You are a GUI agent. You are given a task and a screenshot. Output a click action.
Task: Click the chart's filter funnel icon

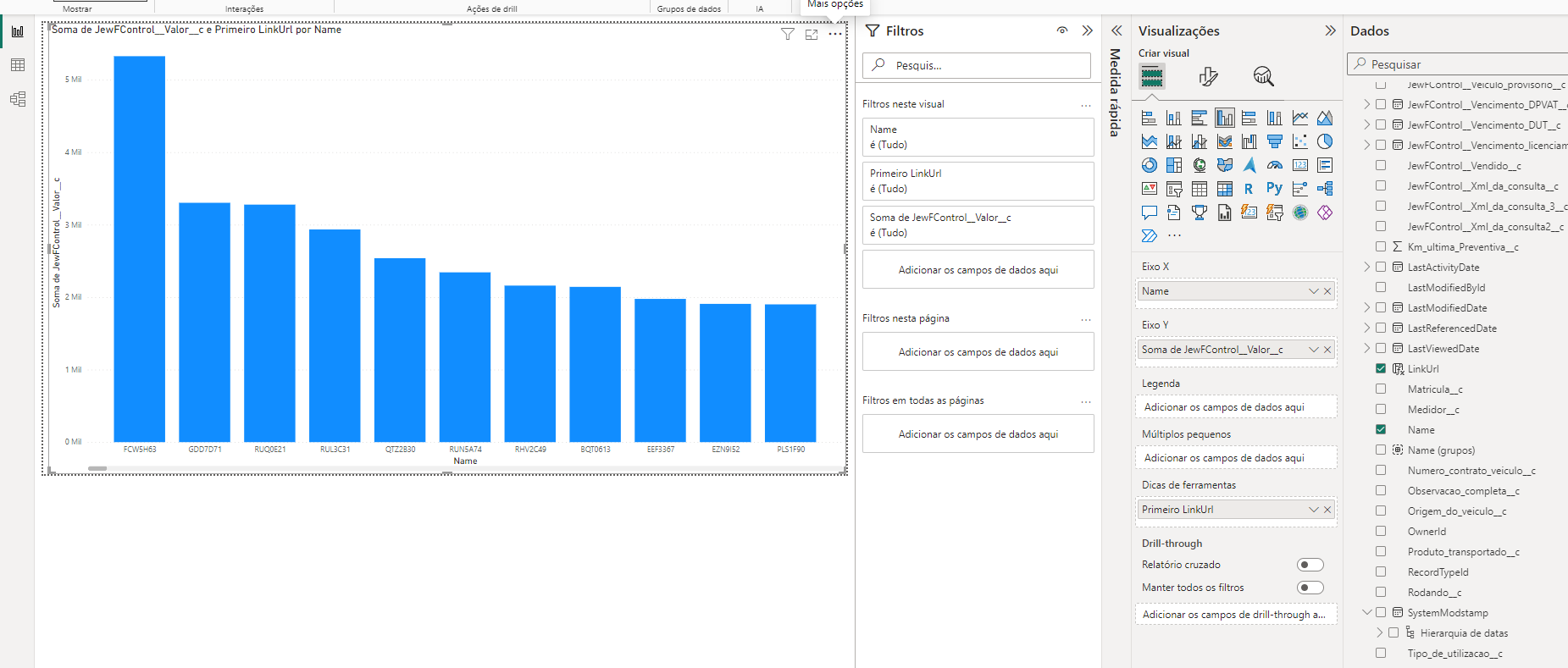[x=788, y=35]
